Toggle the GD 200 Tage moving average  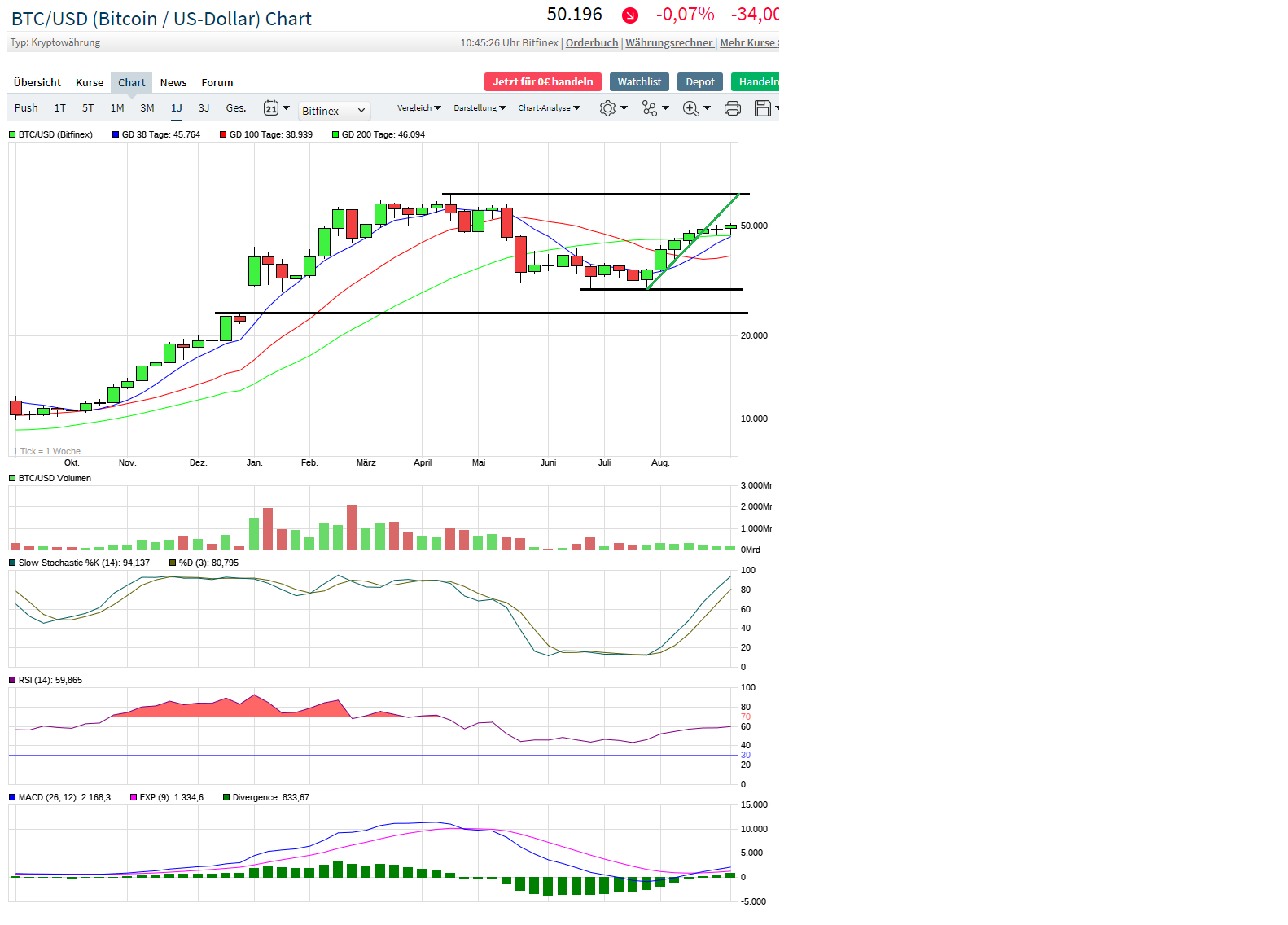335,135
